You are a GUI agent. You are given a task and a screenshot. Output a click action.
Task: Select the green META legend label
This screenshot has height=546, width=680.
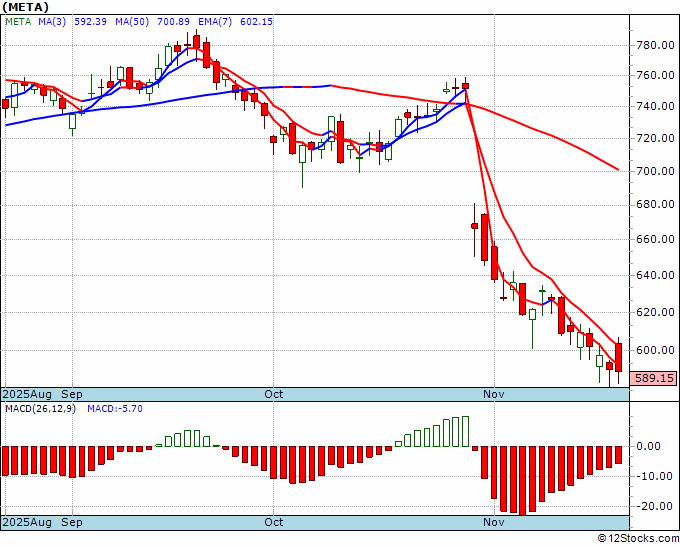coord(18,21)
